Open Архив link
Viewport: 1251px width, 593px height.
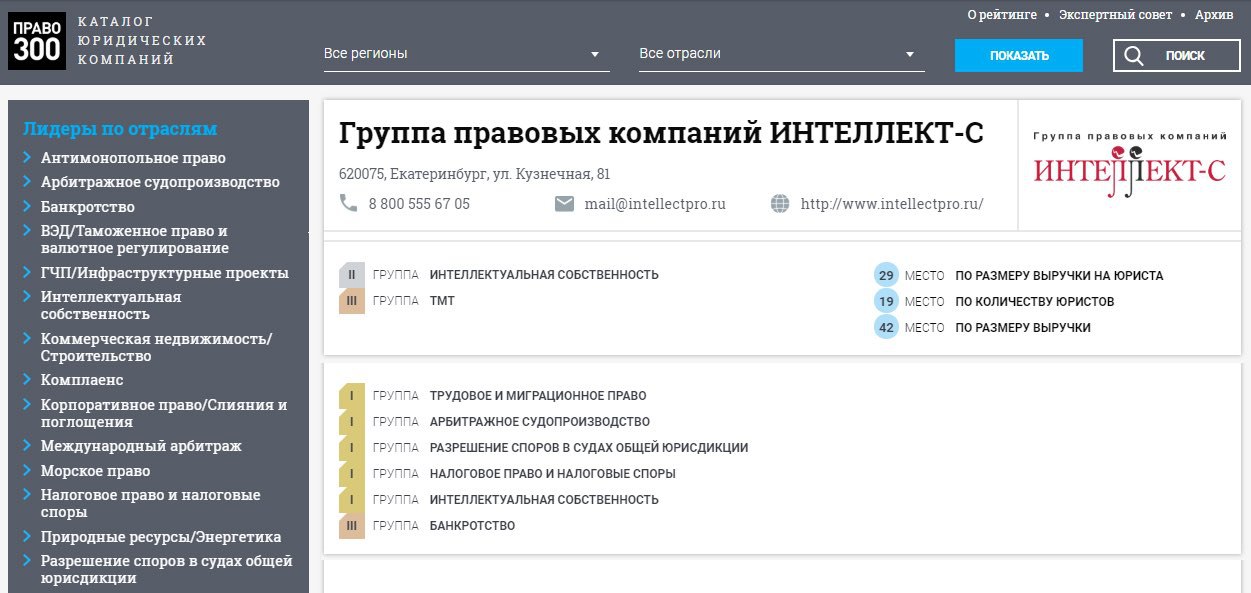click(x=1214, y=15)
